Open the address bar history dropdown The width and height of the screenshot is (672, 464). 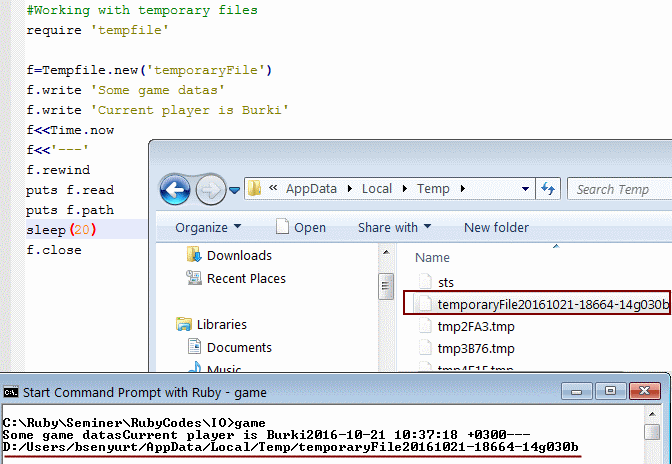pyautogui.click(x=525, y=188)
